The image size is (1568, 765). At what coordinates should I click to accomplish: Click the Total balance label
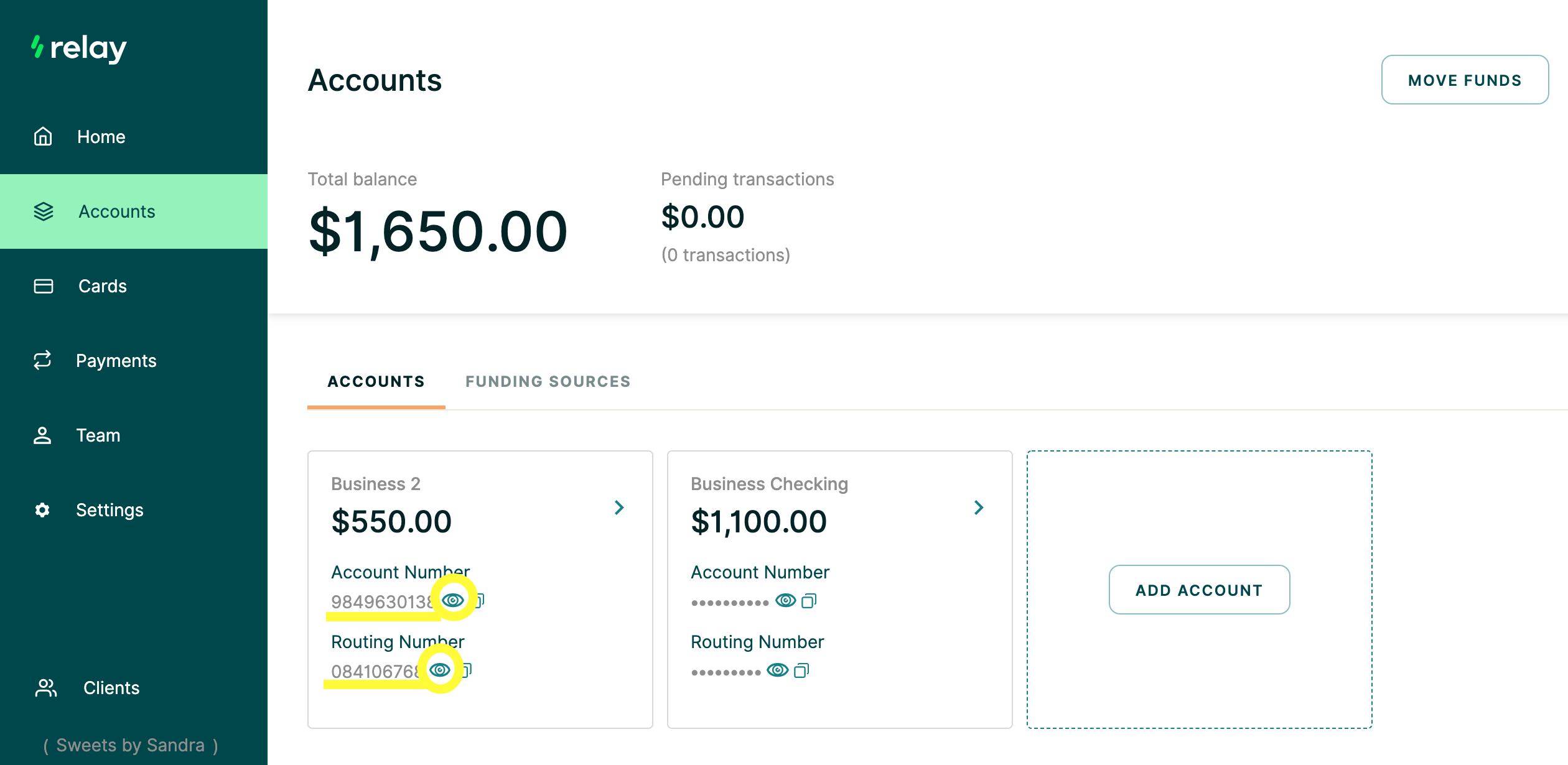(x=362, y=179)
